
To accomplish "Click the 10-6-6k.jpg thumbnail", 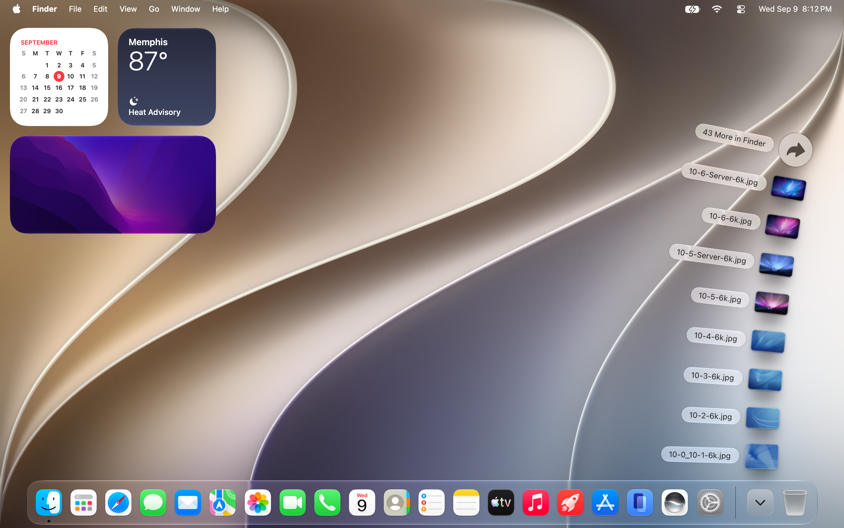I will coord(782,226).
